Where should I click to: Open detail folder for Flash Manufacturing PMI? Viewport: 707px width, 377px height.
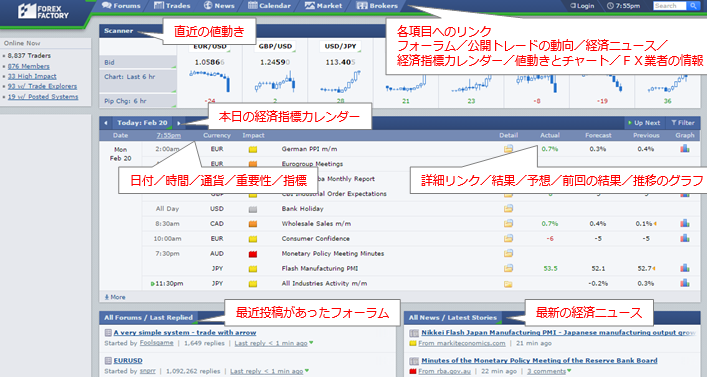coord(508,268)
